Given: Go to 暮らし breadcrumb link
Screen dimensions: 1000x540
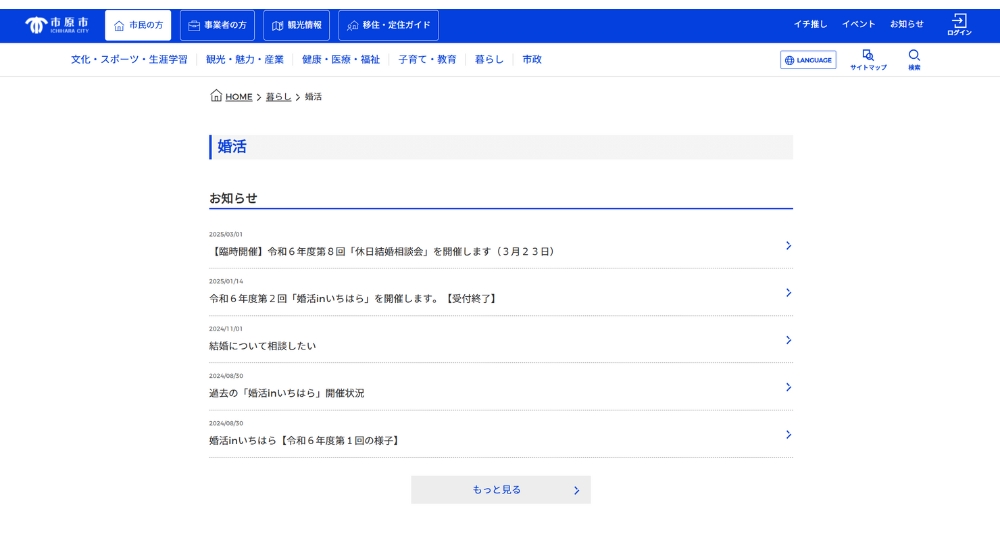Looking at the screenshot, I should pyautogui.click(x=278, y=97).
